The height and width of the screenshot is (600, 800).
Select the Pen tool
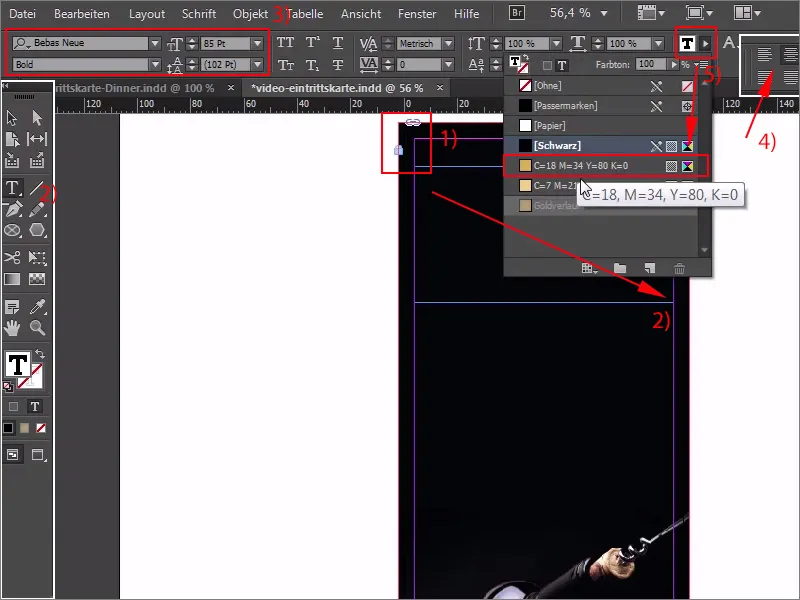point(13,209)
